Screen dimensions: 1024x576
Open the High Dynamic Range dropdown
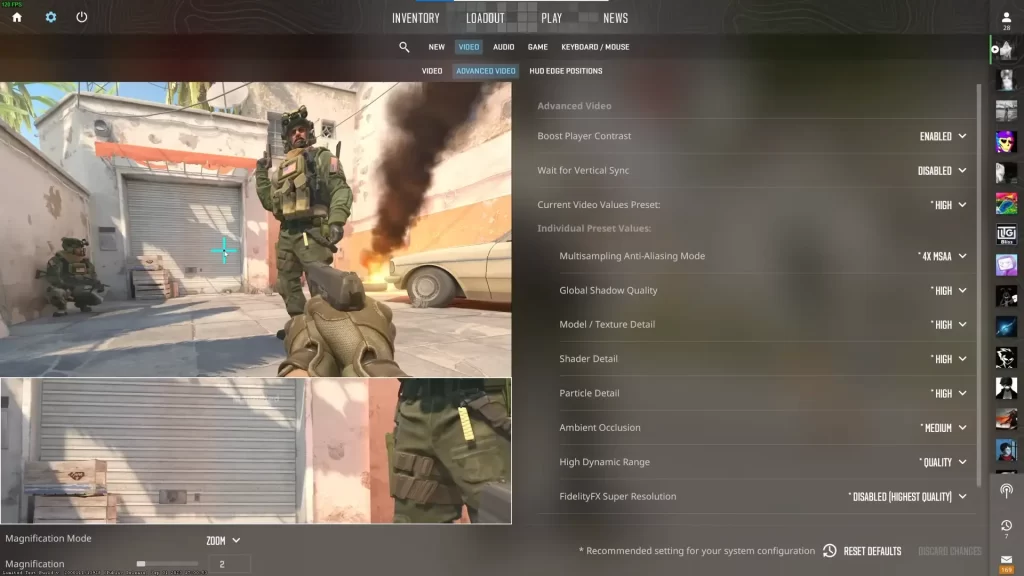(943, 462)
